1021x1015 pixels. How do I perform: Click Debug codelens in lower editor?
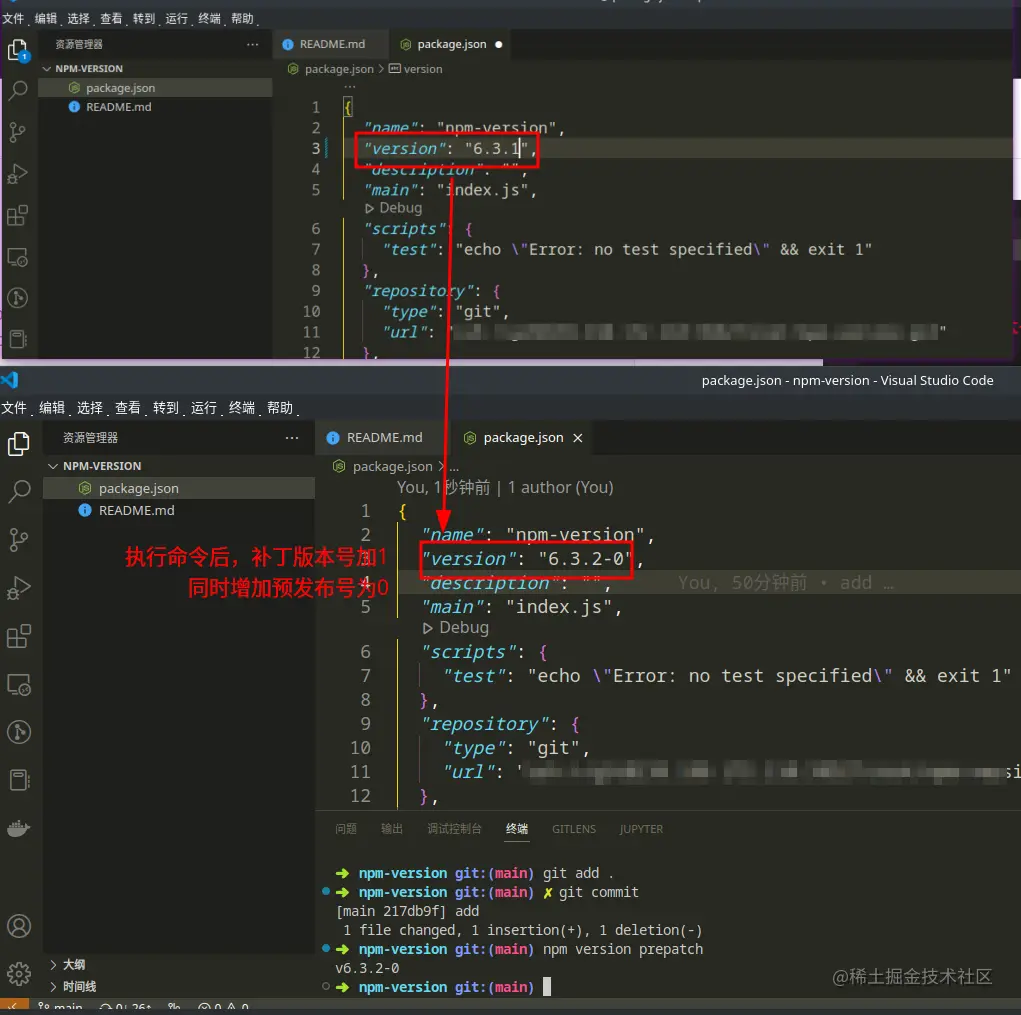click(456, 628)
